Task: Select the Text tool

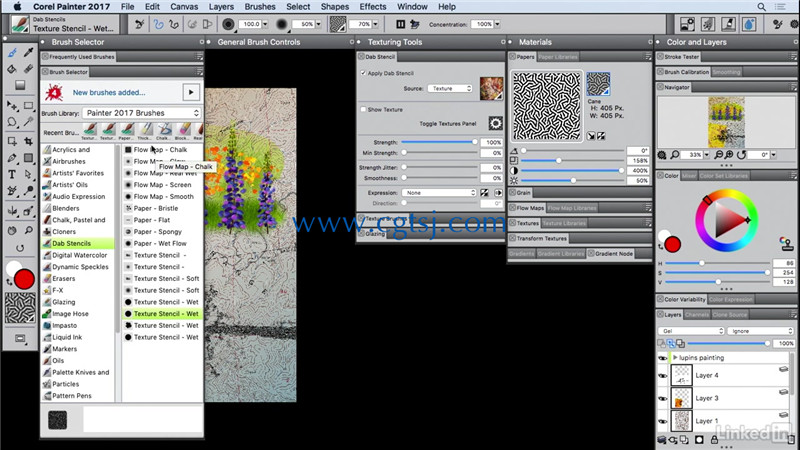Action: (x=12, y=174)
